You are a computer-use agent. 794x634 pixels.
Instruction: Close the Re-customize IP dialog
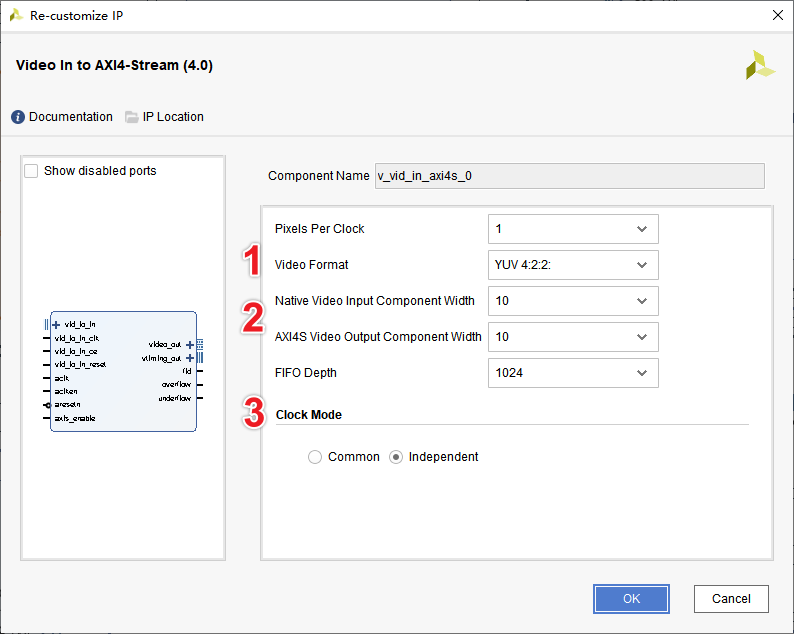[777, 16]
